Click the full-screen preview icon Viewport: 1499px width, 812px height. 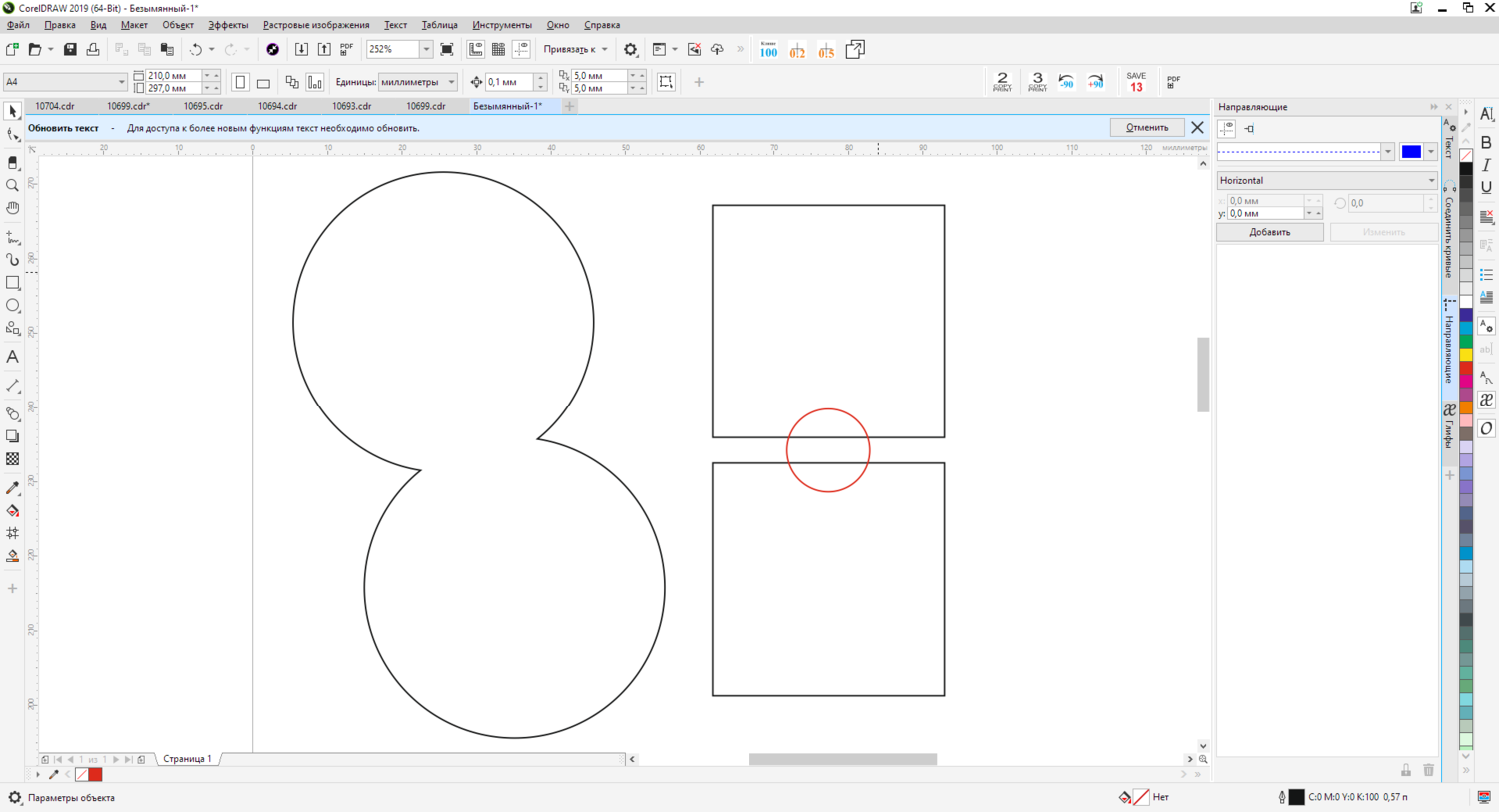pos(447,49)
